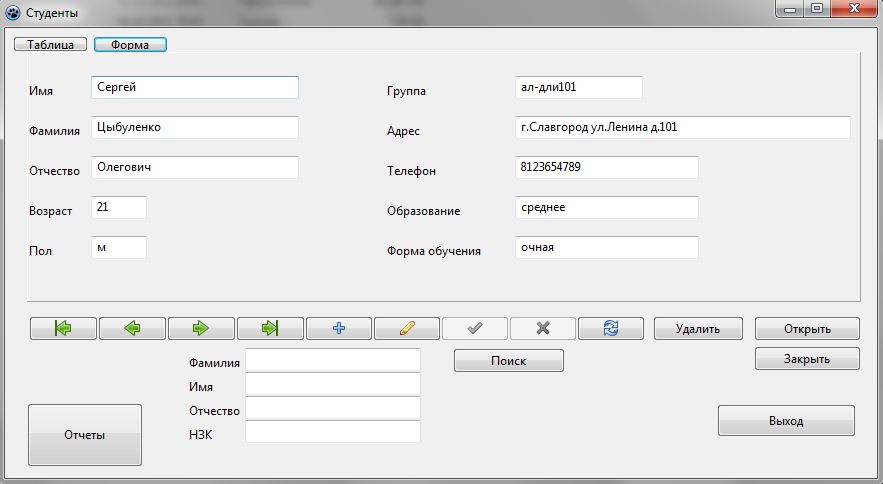Focus the НЗК search input box
This screenshot has width=883, height=484.
pos(333,432)
